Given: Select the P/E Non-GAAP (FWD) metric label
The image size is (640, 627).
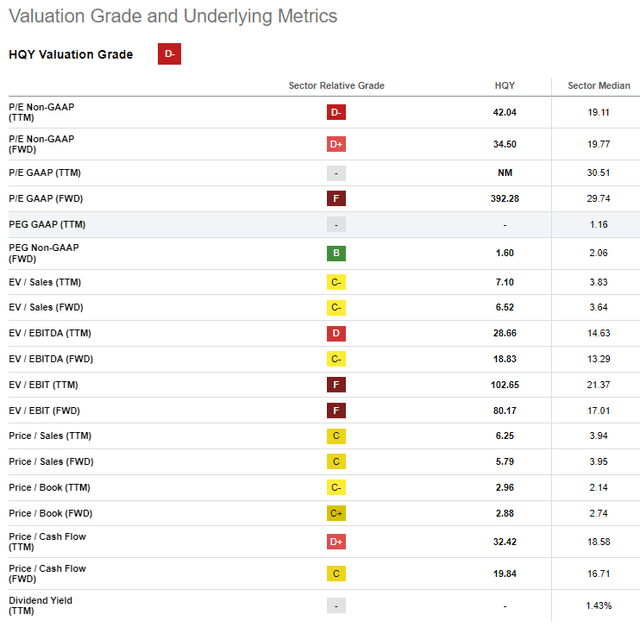Looking at the screenshot, I should [42, 144].
